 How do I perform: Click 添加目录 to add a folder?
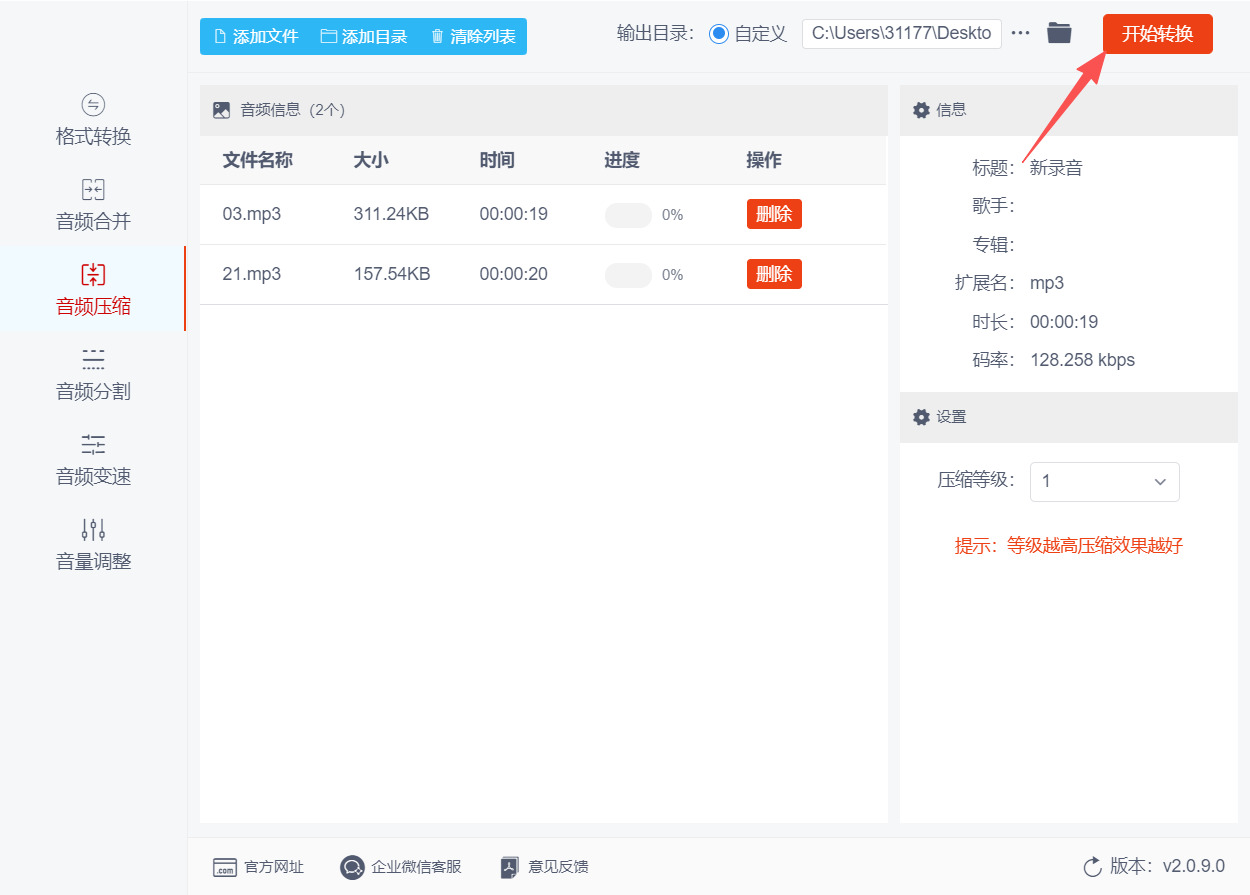[364, 37]
